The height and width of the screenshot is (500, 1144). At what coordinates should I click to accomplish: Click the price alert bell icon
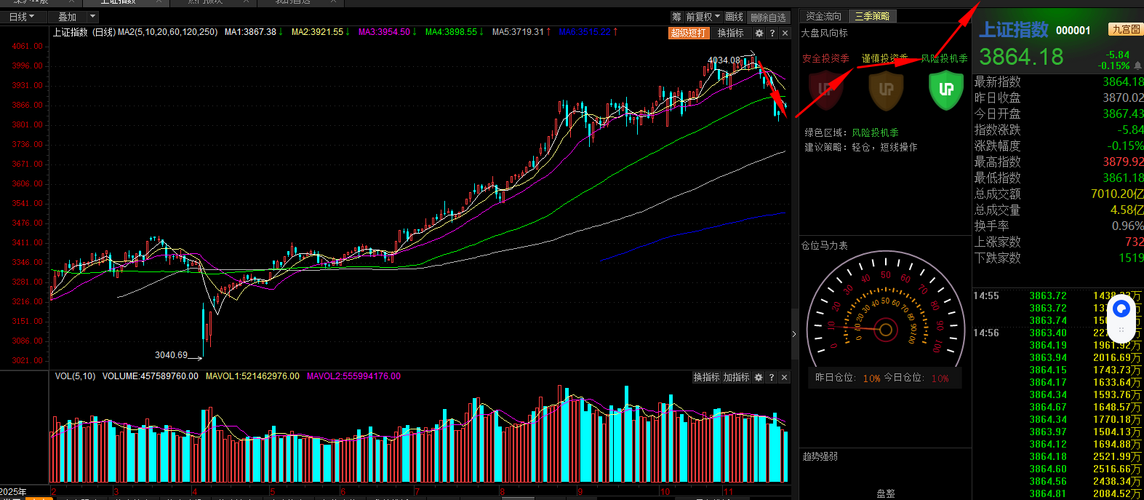click(x=1137, y=66)
